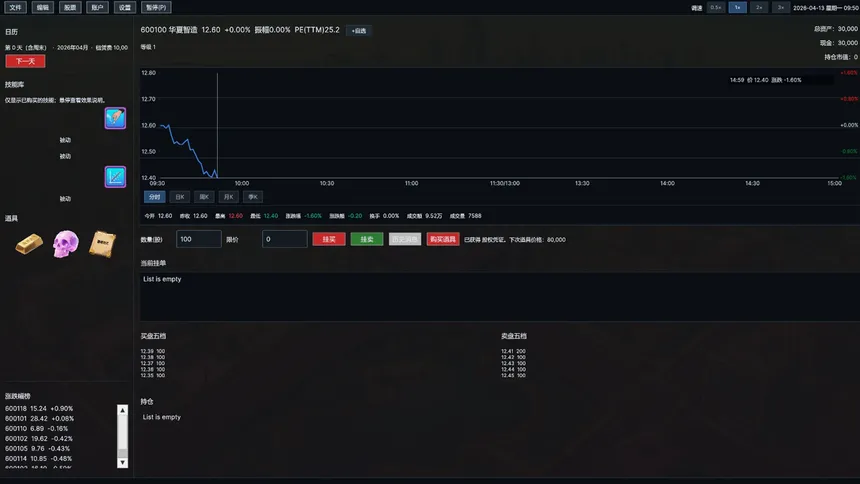This screenshot has width=860, height=484.
Task: Click scrollbar down arrow in ranking list
Action: (x=122, y=463)
